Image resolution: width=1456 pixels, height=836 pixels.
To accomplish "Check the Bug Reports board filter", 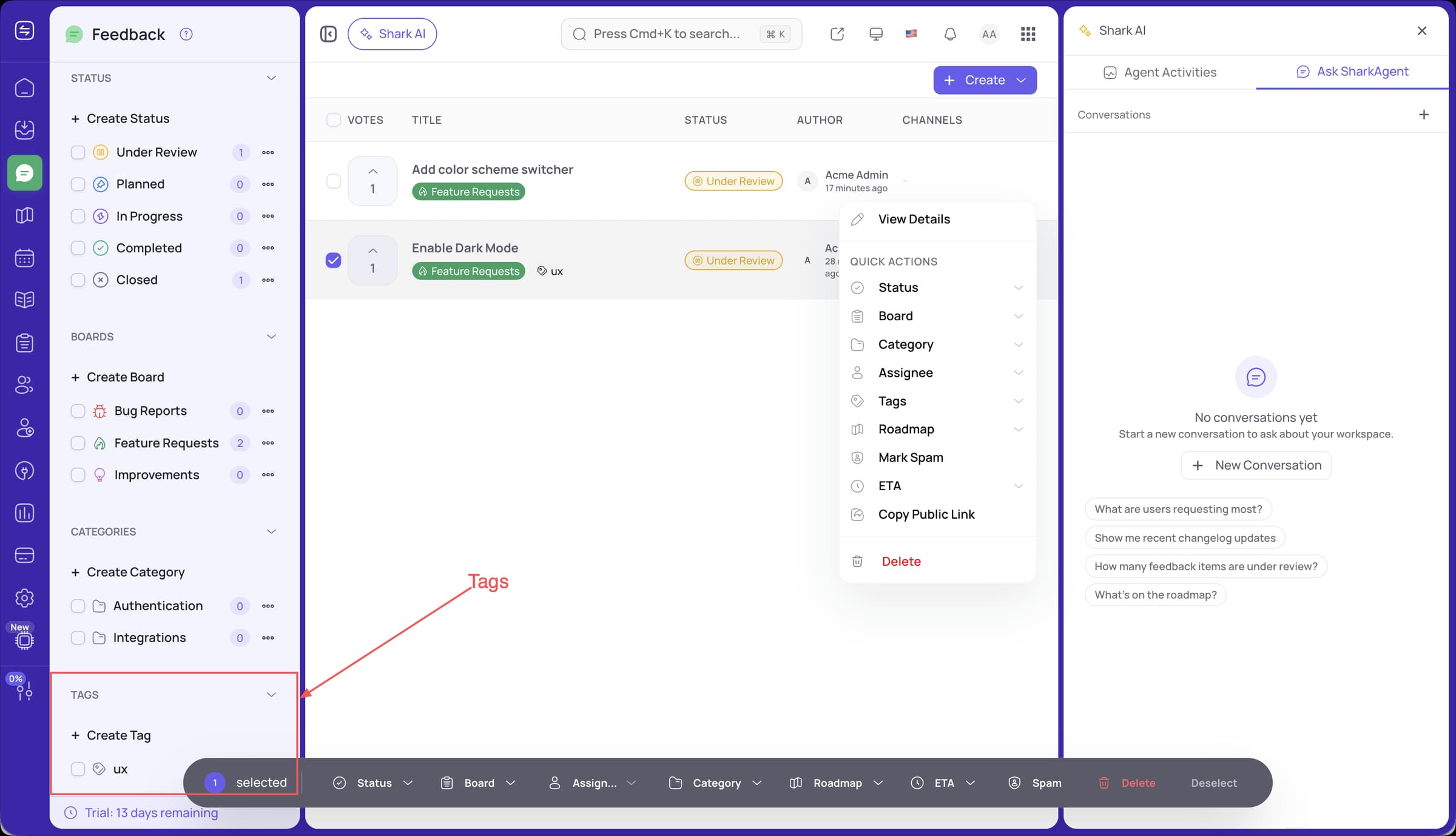I will [x=78, y=411].
